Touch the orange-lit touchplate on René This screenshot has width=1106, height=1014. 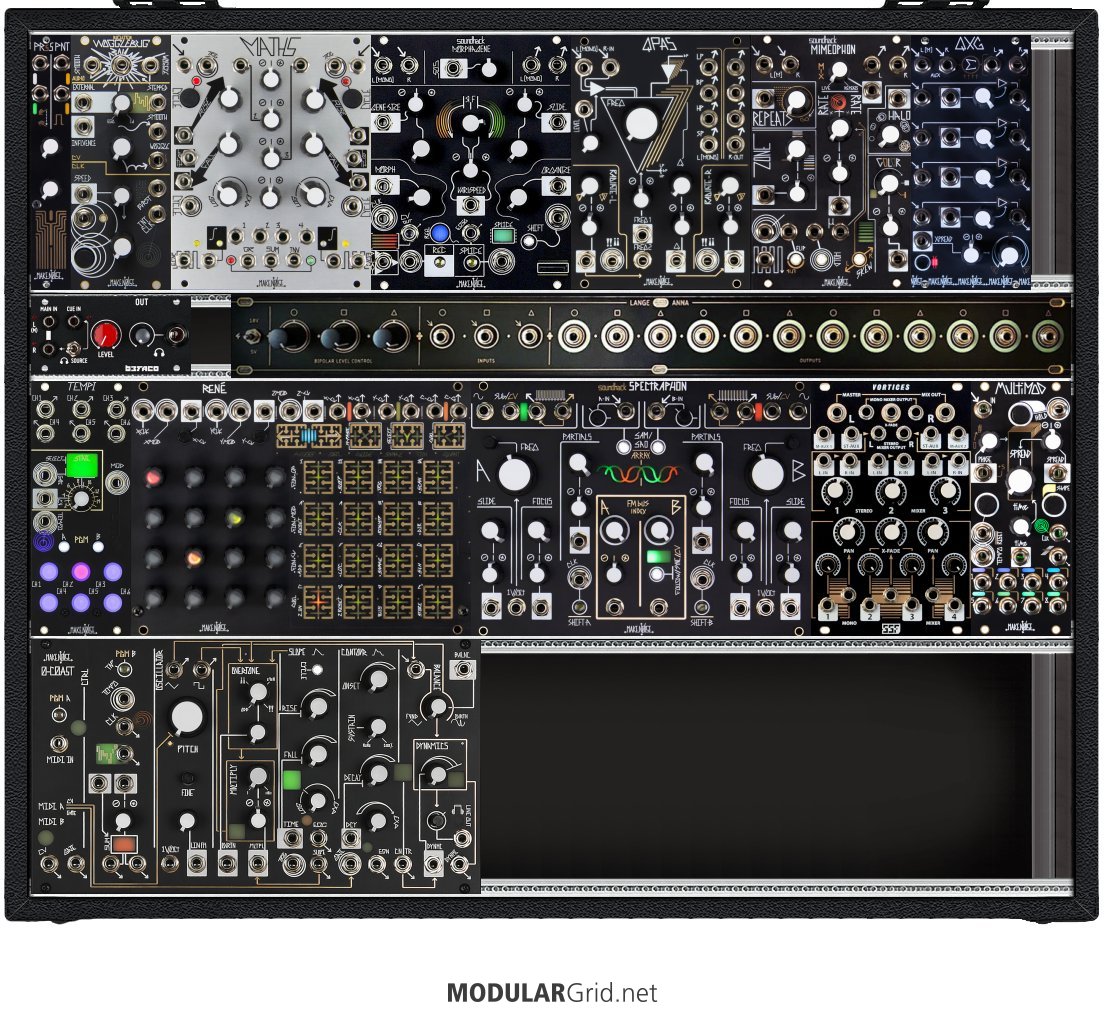point(317,601)
